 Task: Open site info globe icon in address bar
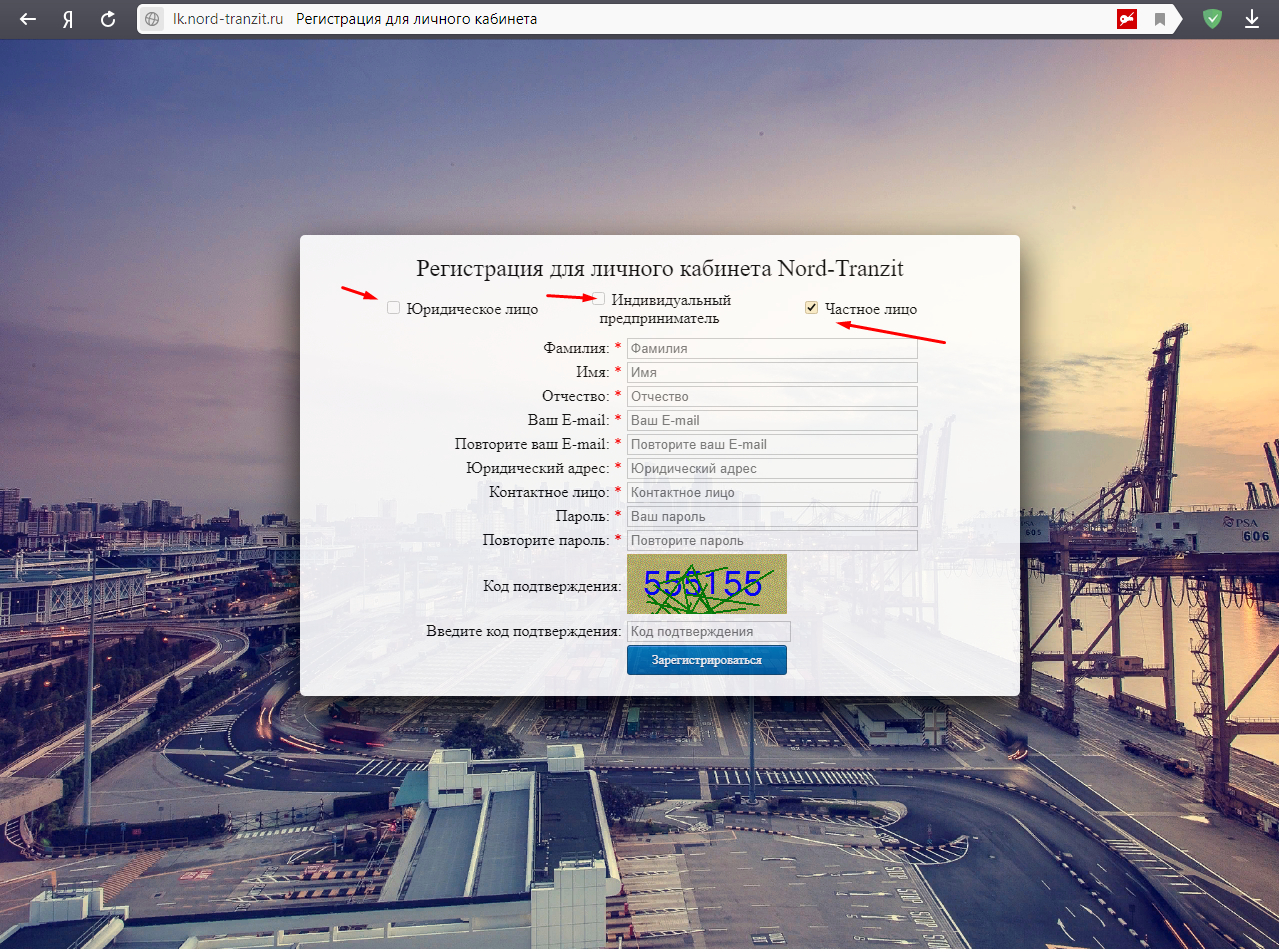tap(152, 19)
